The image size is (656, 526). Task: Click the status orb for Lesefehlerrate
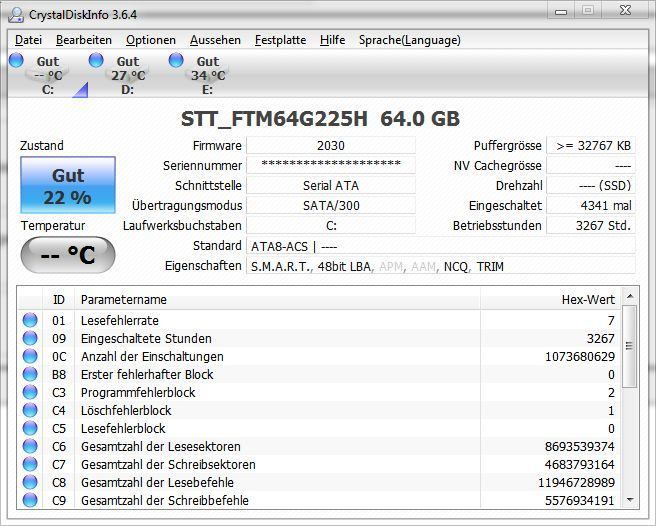click(30, 320)
